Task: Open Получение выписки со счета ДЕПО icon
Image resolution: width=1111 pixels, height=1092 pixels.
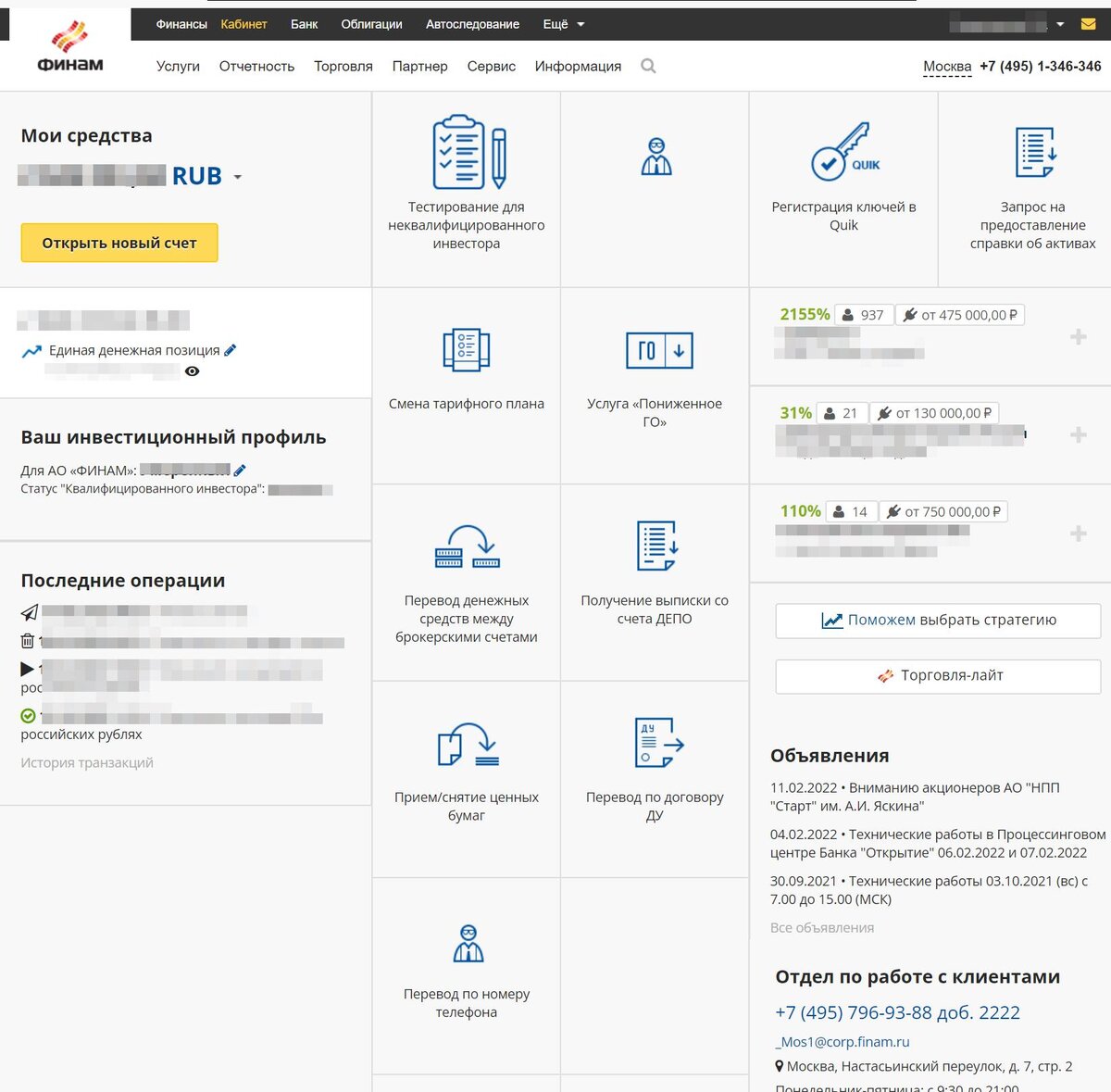Action: coord(656,546)
